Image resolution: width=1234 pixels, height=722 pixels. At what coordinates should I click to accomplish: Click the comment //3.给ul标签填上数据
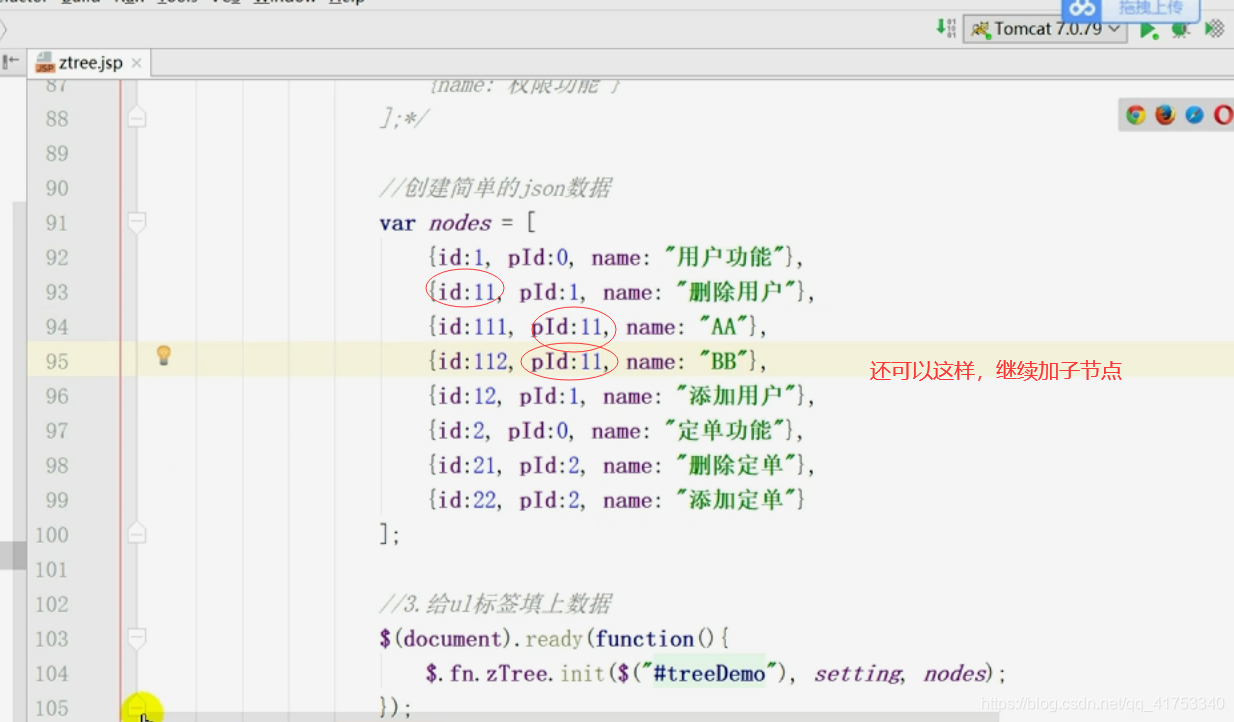click(x=495, y=604)
